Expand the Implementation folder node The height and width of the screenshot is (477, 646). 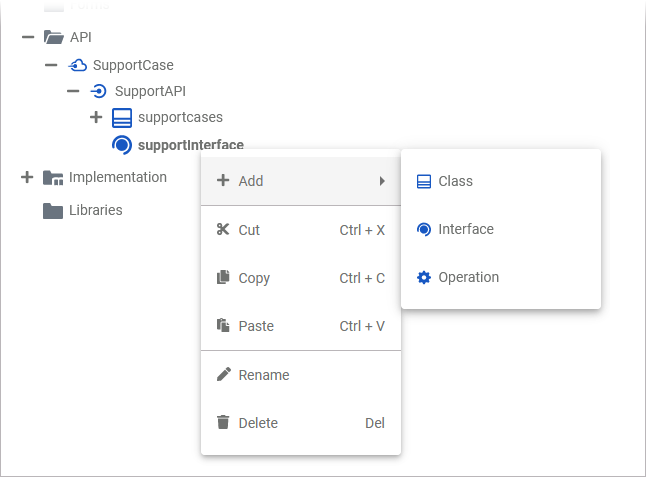[x=27, y=177]
